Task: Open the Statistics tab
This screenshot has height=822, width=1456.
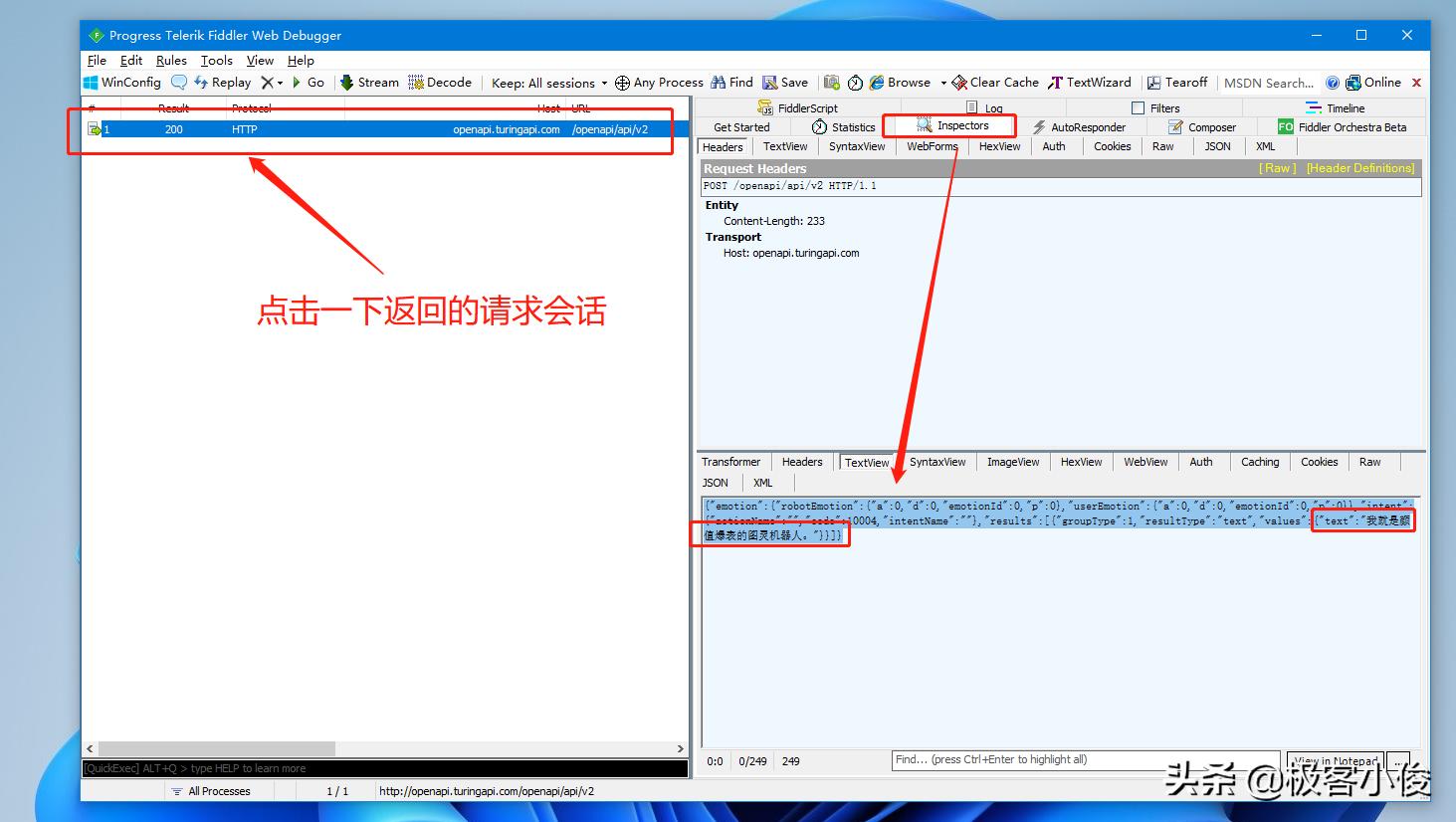Action: point(844,127)
